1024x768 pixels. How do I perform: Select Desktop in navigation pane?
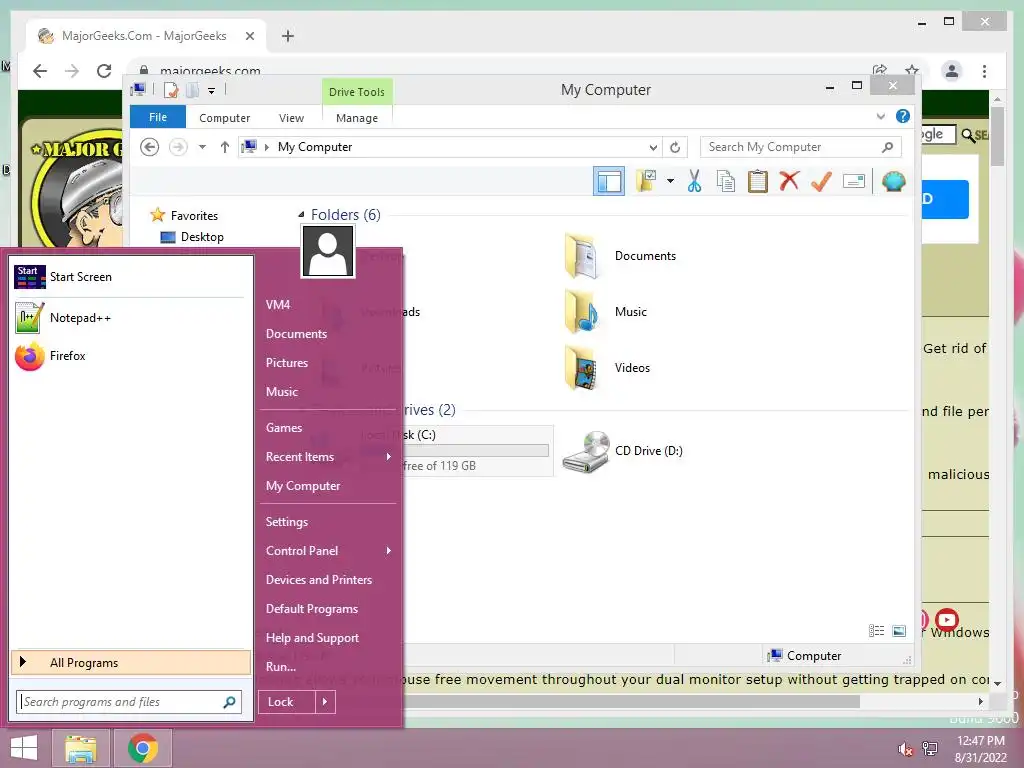click(192, 236)
